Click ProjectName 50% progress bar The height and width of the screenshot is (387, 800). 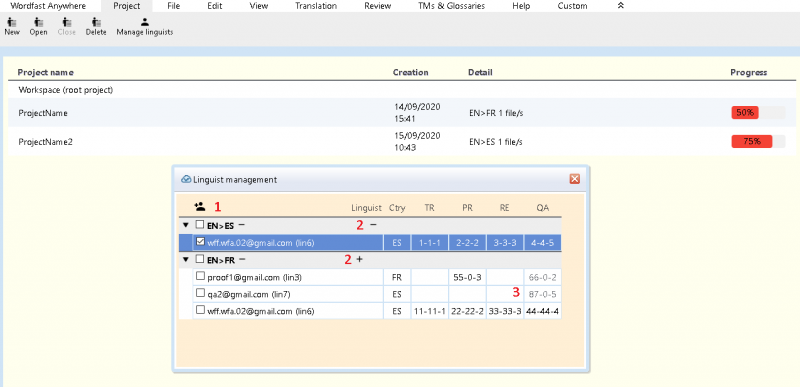point(758,113)
